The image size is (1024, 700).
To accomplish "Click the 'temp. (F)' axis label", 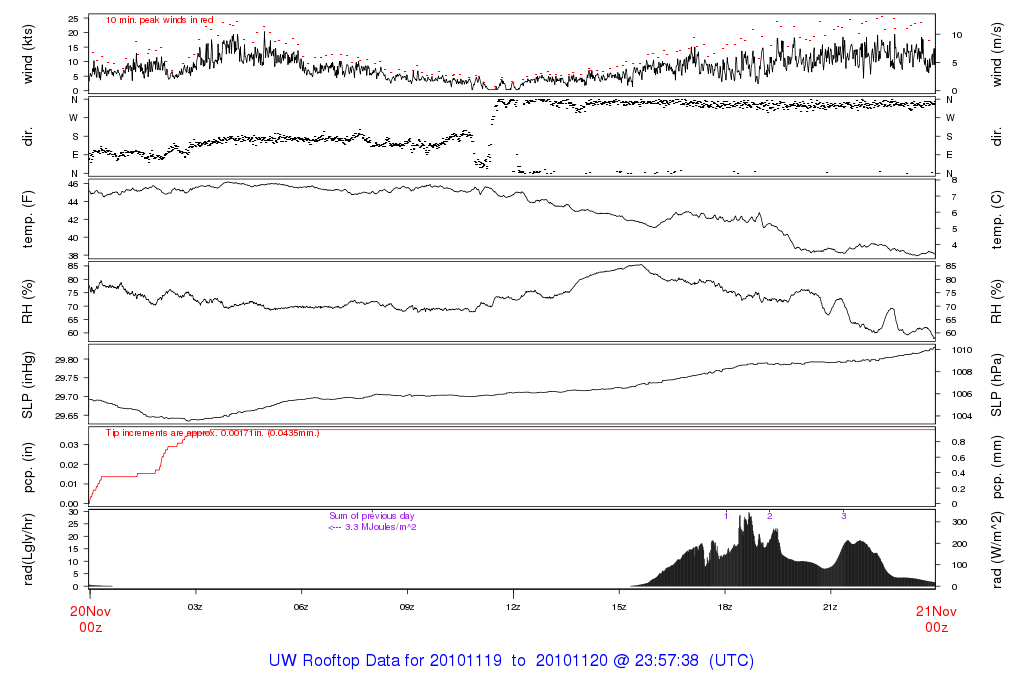I will [x=30, y=218].
